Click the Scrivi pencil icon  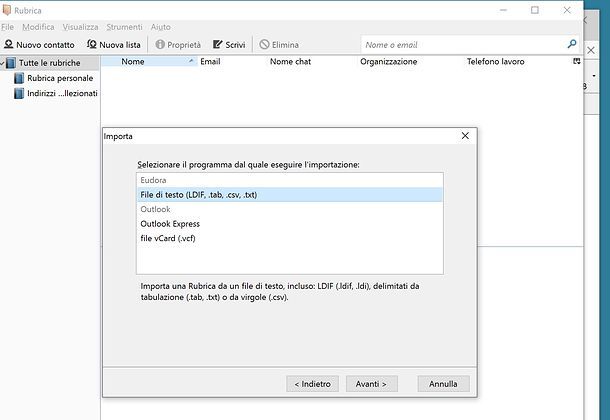click(217, 44)
